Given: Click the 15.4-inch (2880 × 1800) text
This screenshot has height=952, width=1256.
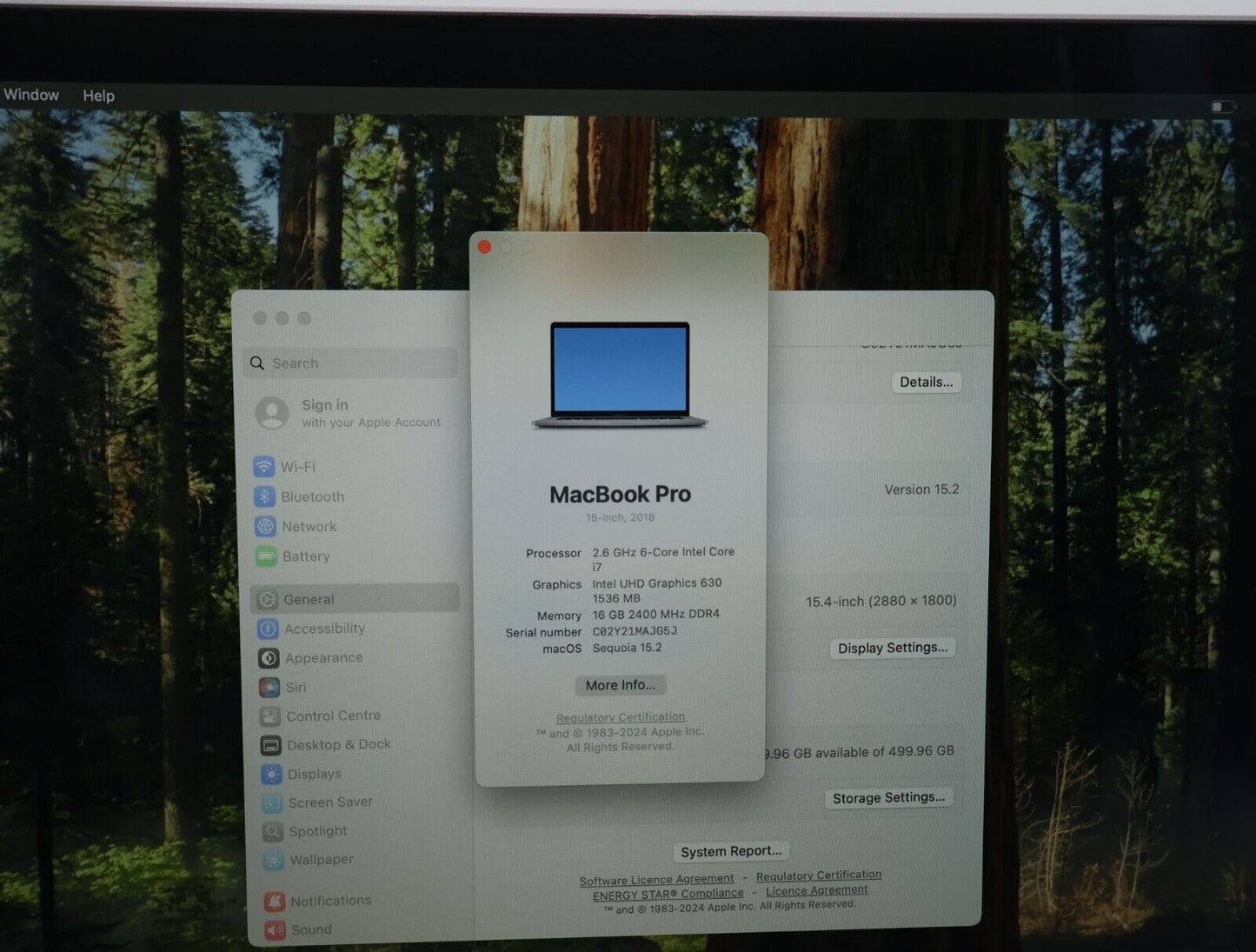Looking at the screenshot, I should (881, 601).
